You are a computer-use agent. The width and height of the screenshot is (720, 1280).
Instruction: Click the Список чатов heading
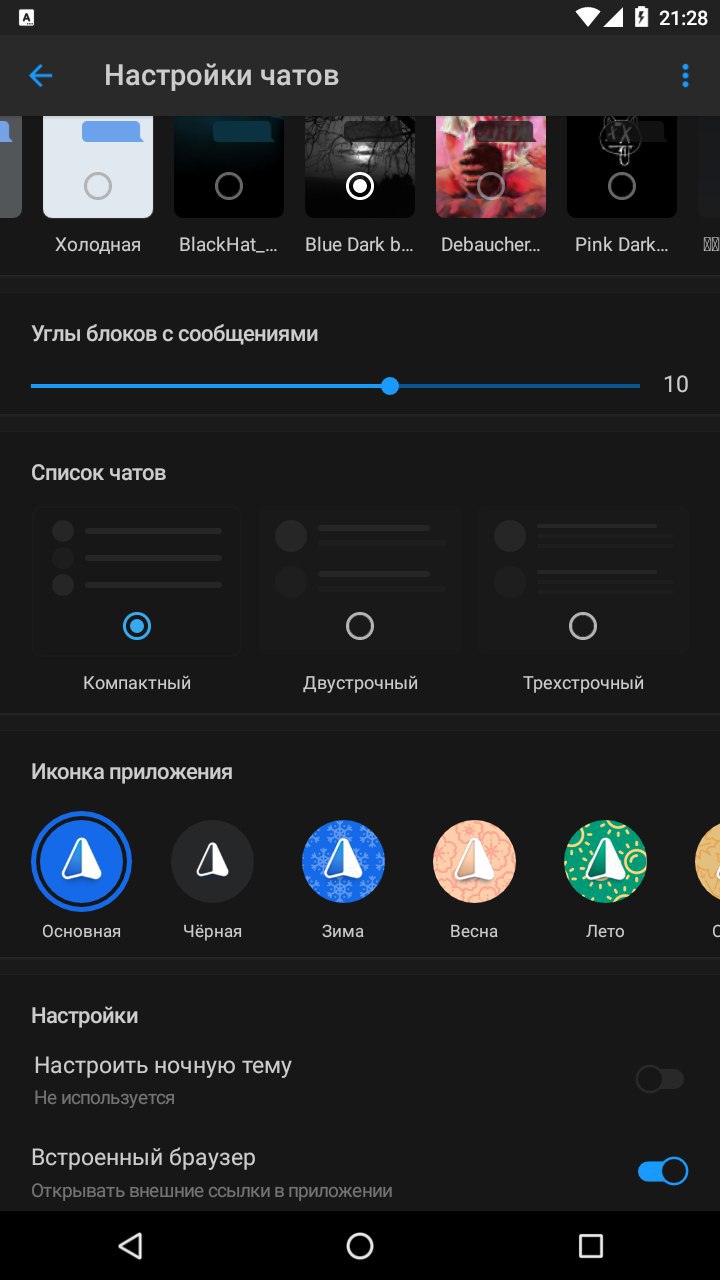[98, 473]
